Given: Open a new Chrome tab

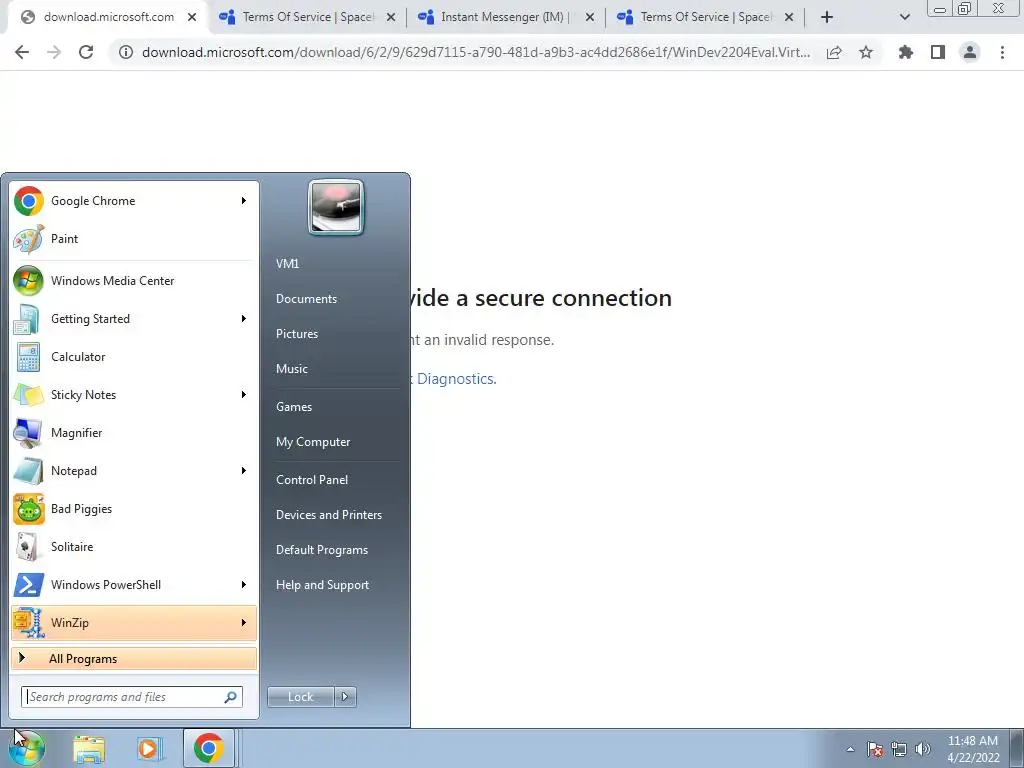Looking at the screenshot, I should coord(827,18).
